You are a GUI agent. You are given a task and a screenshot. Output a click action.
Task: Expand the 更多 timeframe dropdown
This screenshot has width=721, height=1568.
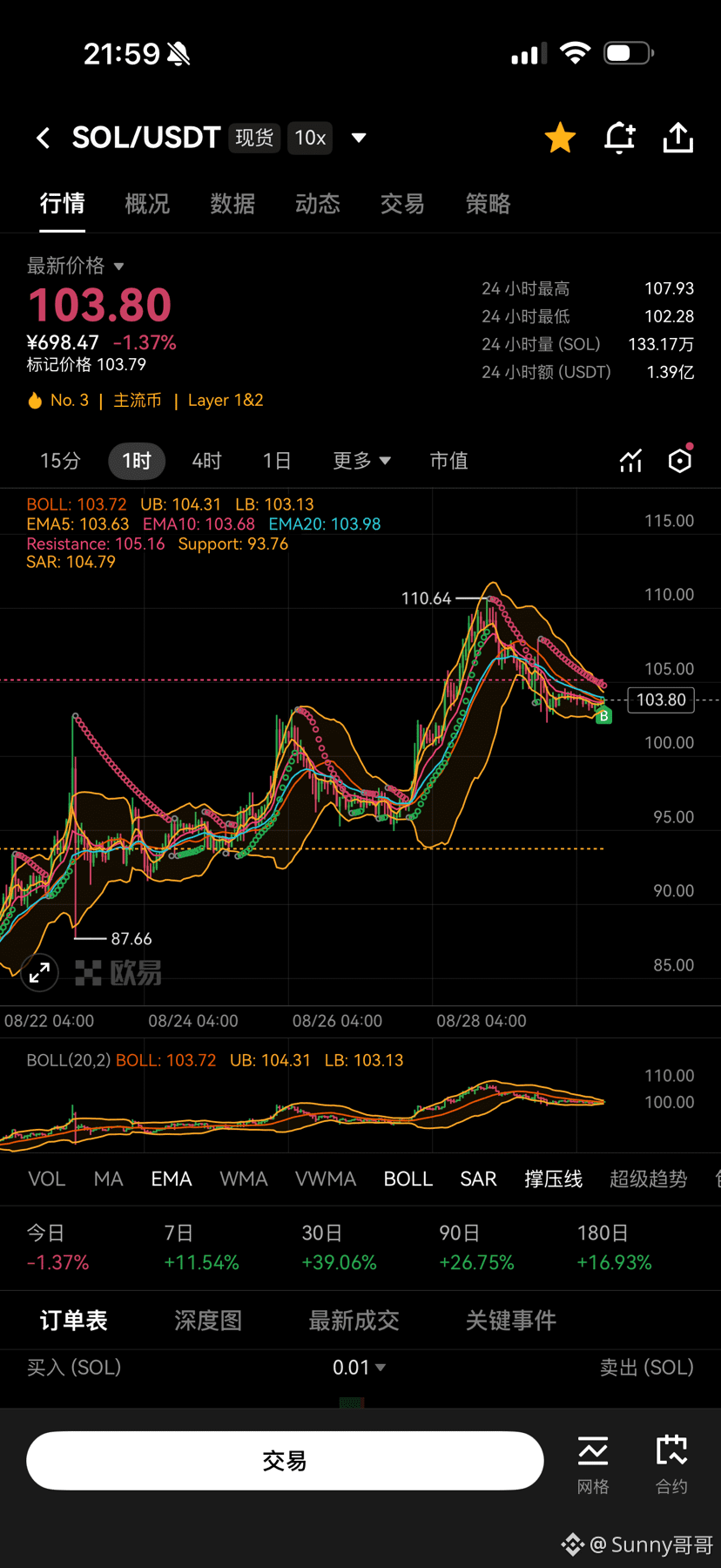point(361,461)
